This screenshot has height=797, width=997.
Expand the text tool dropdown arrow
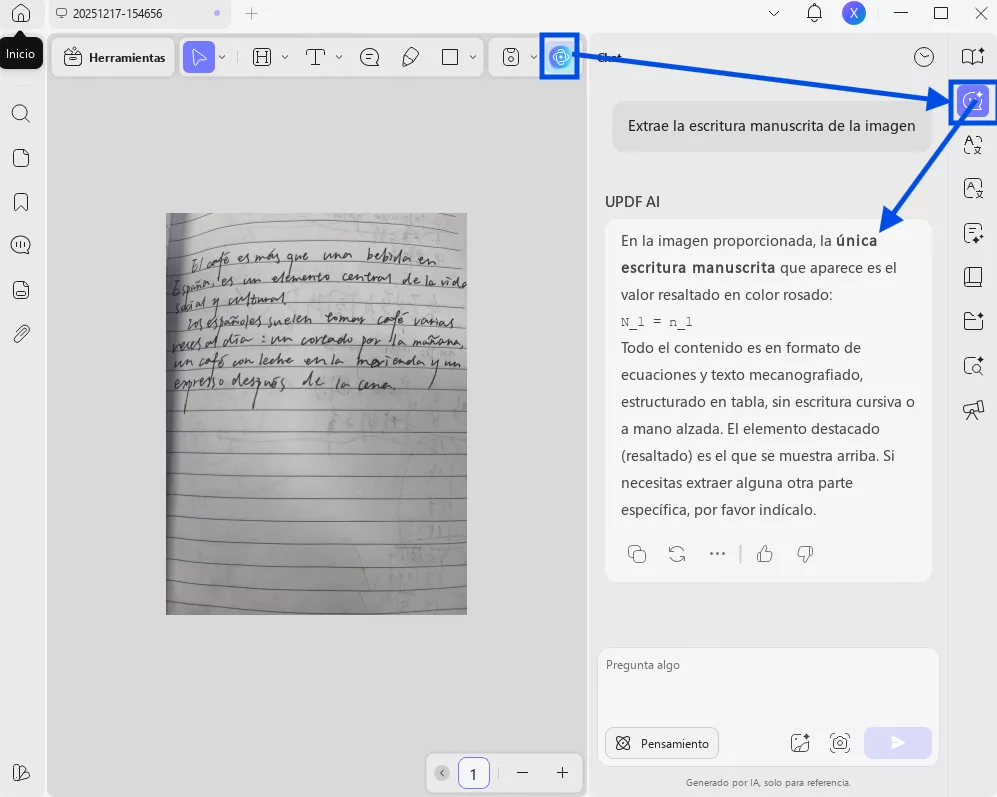[339, 57]
